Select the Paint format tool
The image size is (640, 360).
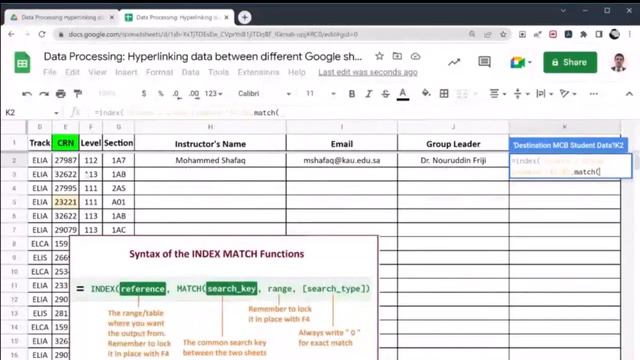[78, 94]
